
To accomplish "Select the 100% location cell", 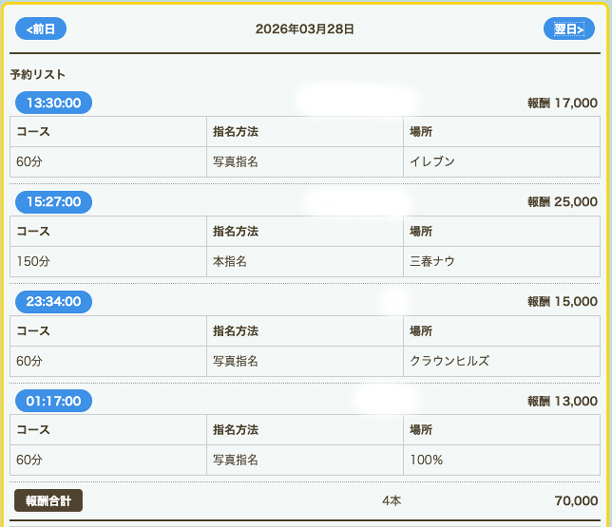I will pyautogui.click(x=426, y=460).
